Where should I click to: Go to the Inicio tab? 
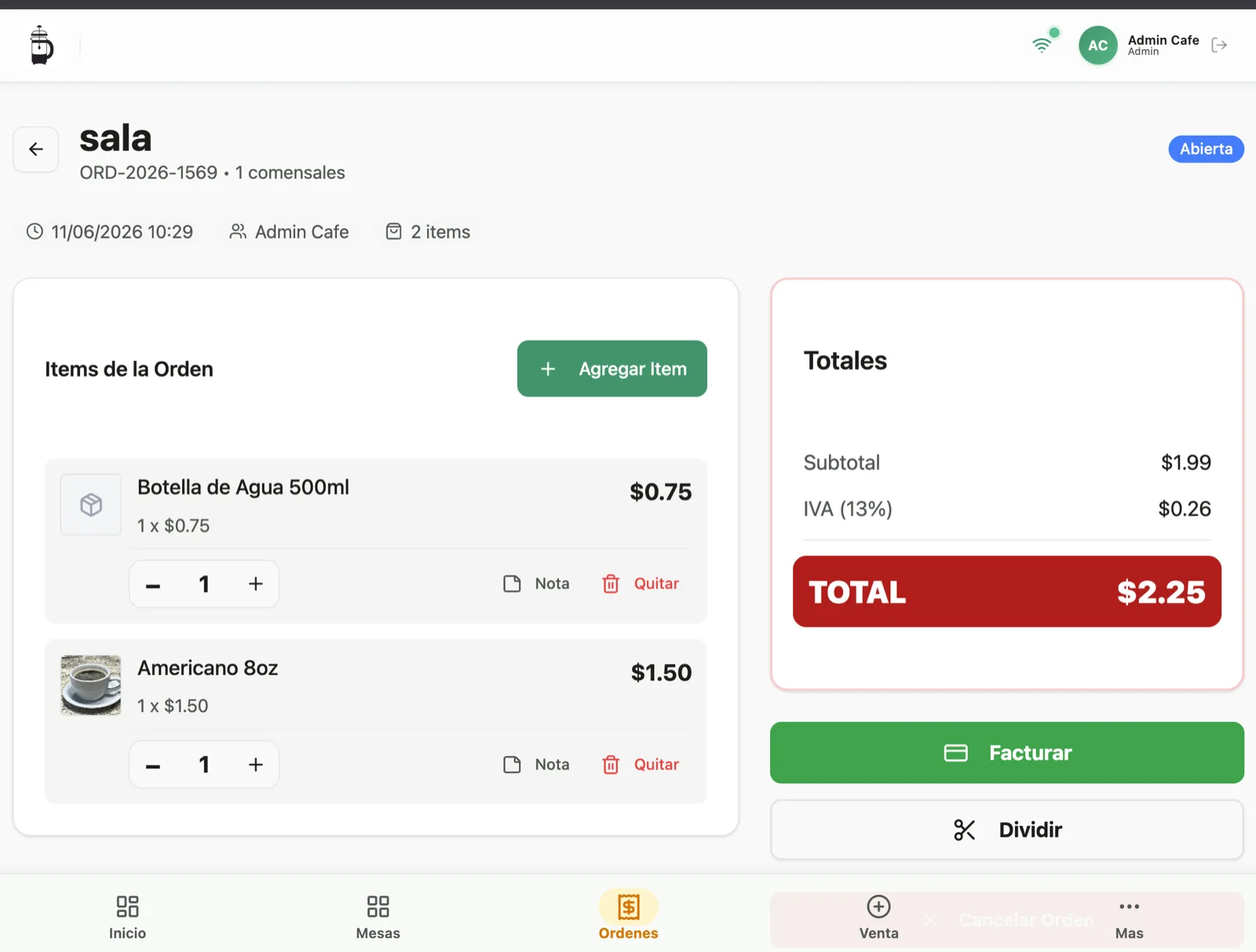coord(127,917)
